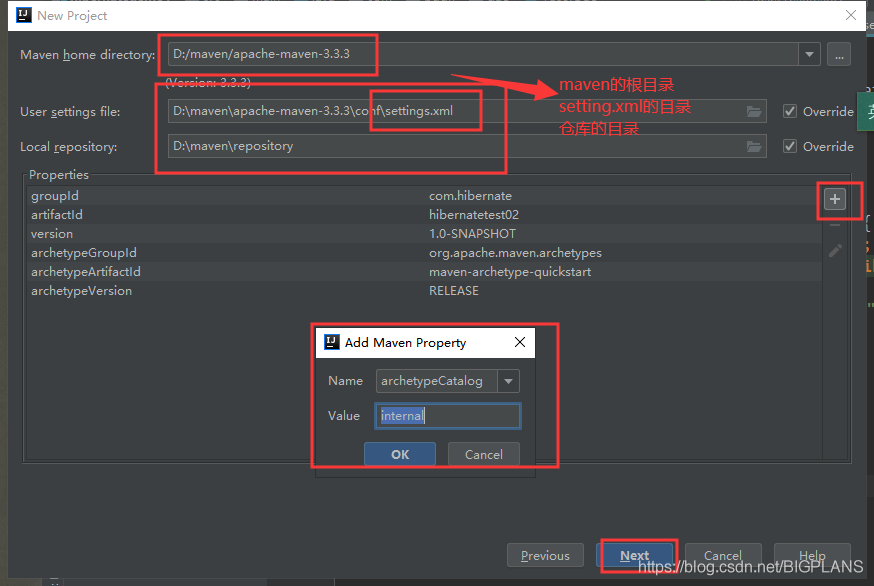Confirm with OK in Add Maven Property
The width and height of the screenshot is (874, 586).
[x=400, y=454]
